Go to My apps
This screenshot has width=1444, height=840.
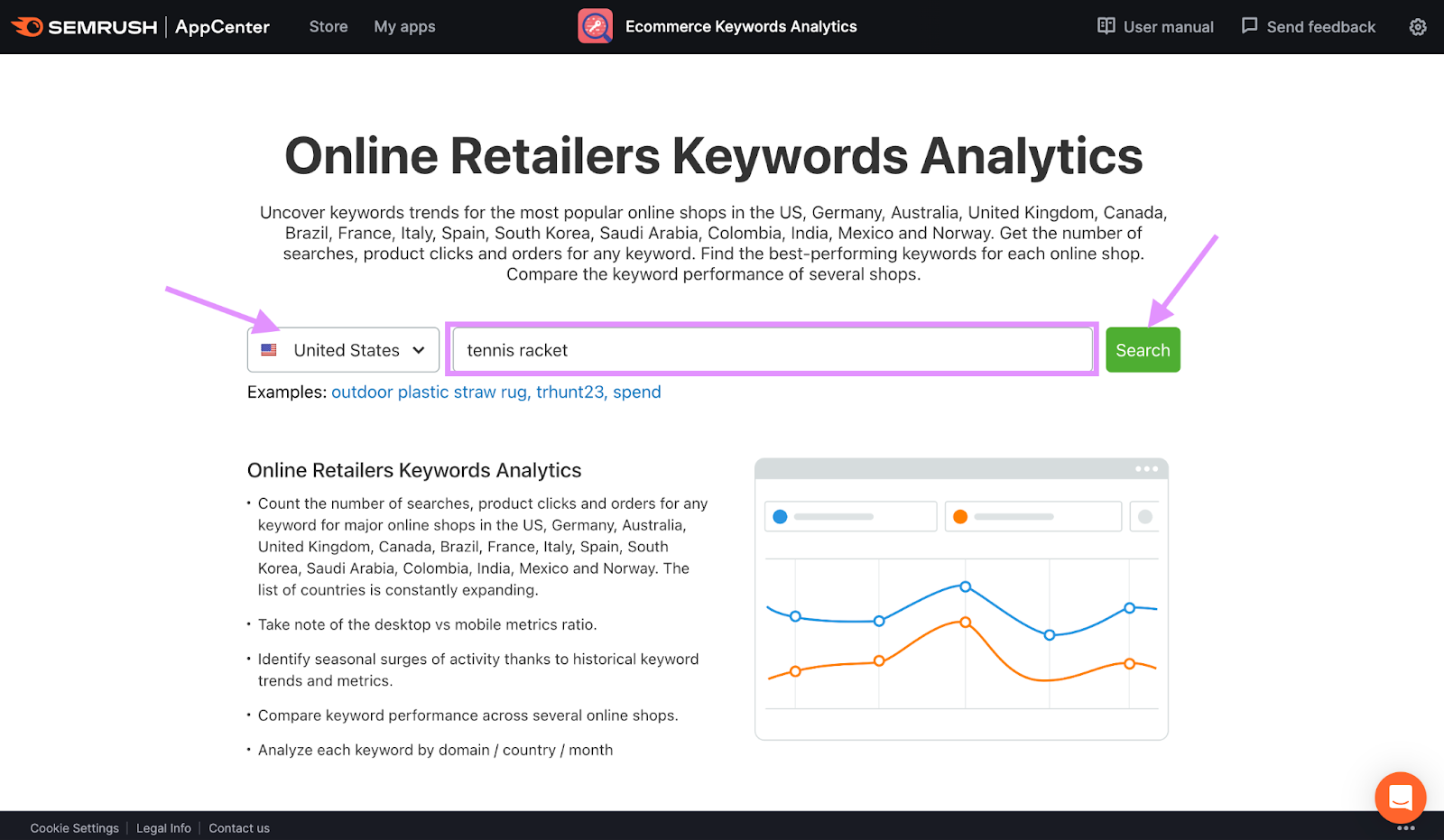click(x=404, y=27)
